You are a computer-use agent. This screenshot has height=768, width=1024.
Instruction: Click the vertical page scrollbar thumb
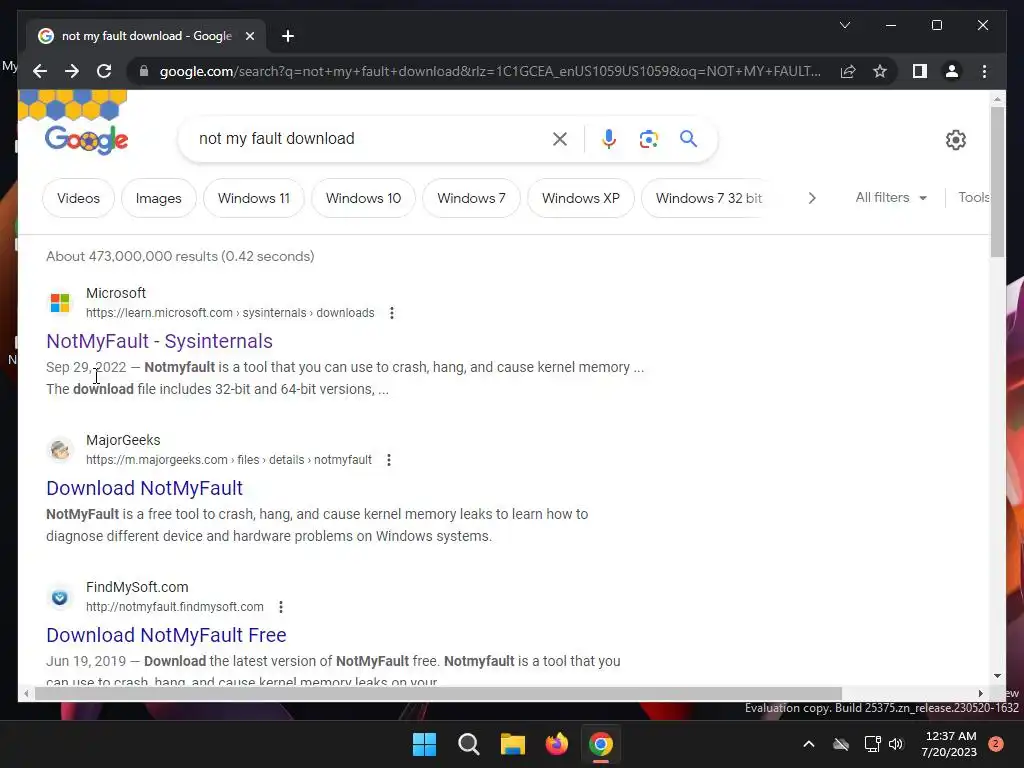pos(997,182)
